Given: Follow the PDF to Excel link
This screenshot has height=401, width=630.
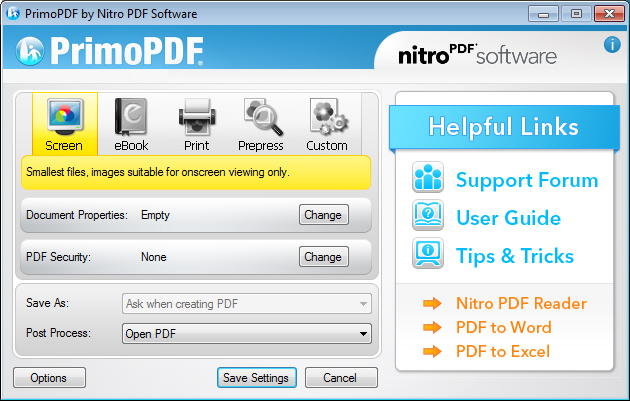Looking at the screenshot, I should [503, 352].
